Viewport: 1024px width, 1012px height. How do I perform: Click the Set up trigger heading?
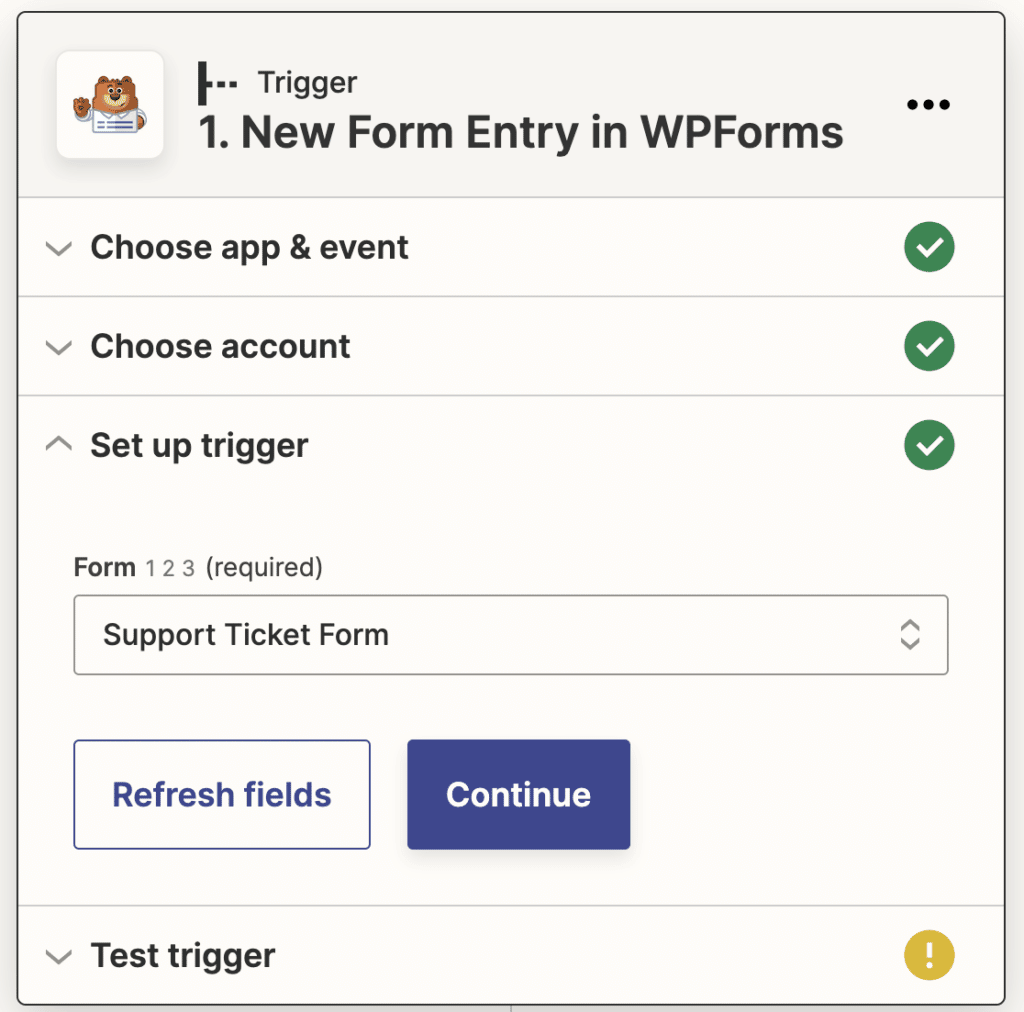click(198, 446)
